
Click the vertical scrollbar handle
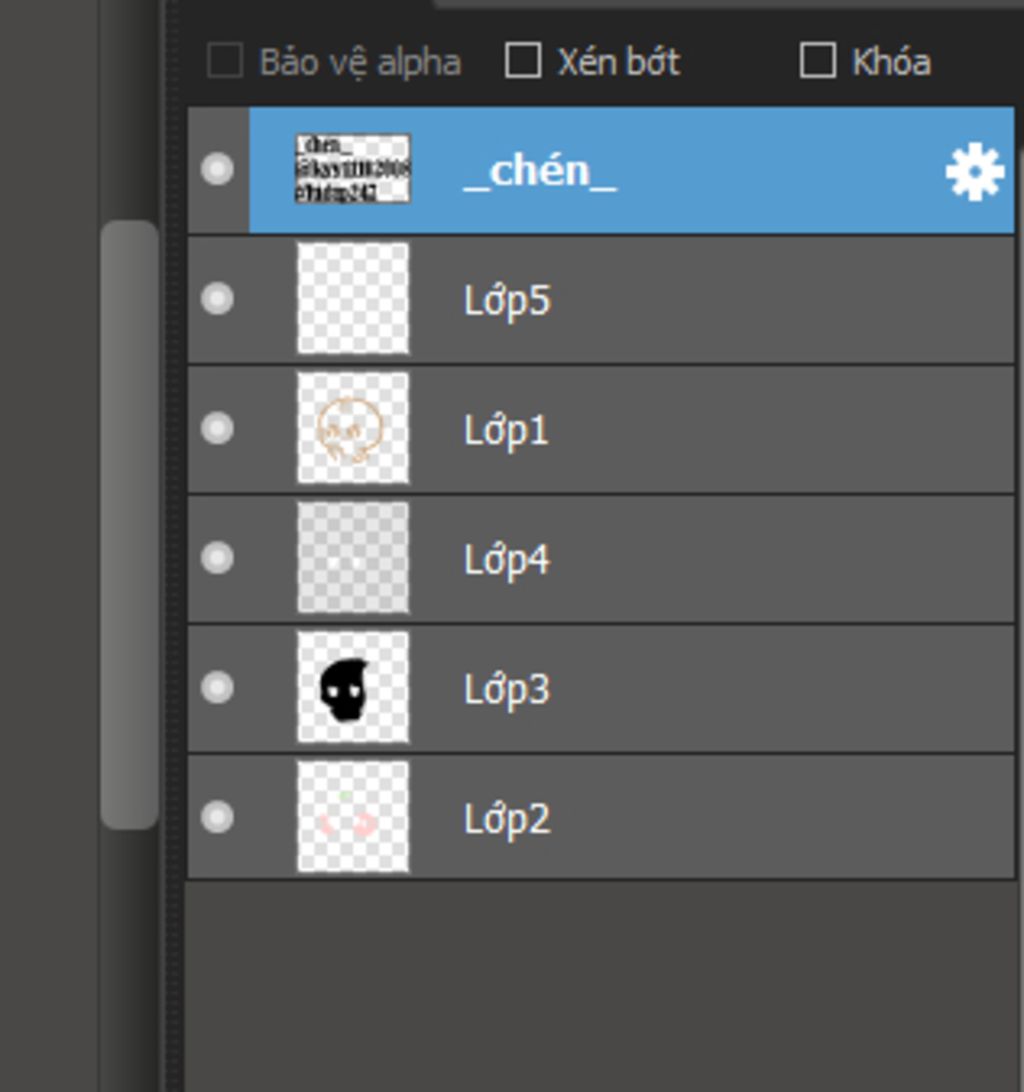coord(130,525)
